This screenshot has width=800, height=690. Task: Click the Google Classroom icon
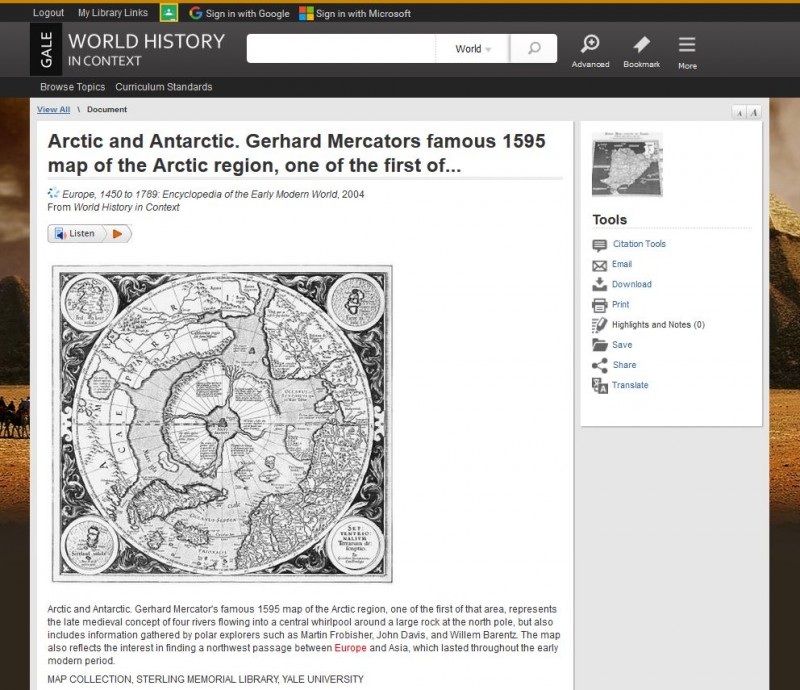click(x=169, y=13)
